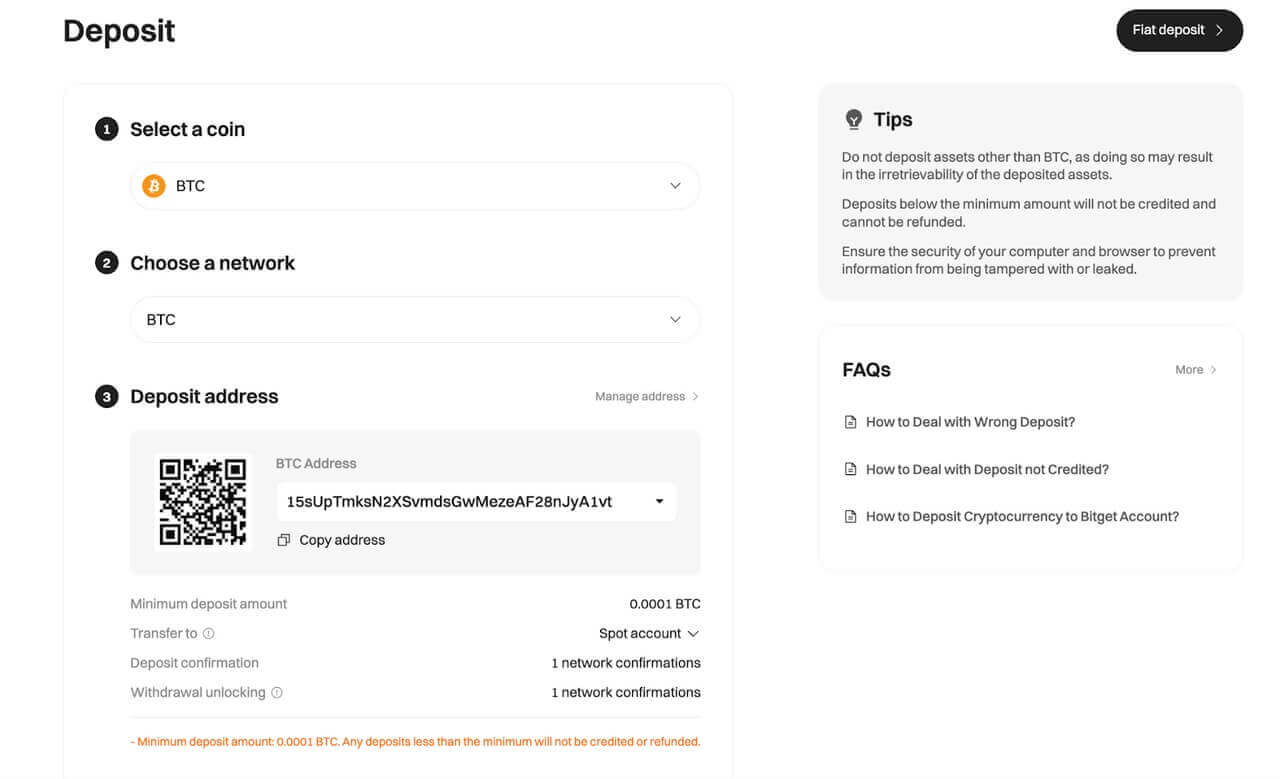The image size is (1280, 779).
Task: Open How to Deposit Cryptocurrency to Bitget Account
Action: click(1022, 517)
